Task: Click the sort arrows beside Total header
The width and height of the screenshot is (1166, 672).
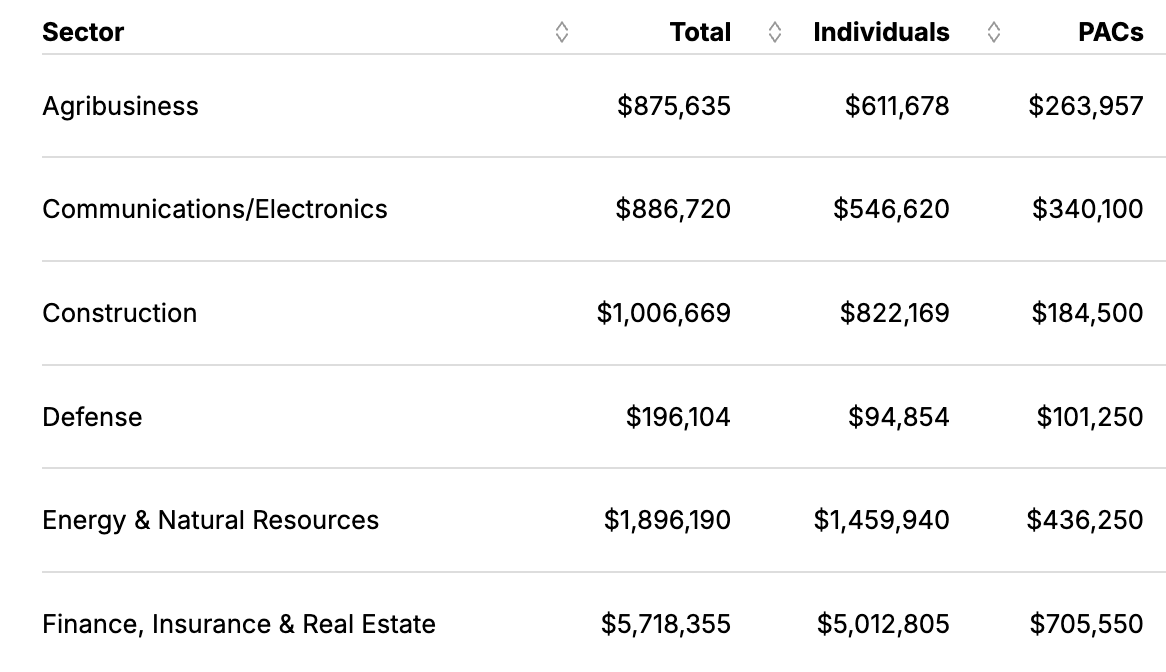Action: 775,32
